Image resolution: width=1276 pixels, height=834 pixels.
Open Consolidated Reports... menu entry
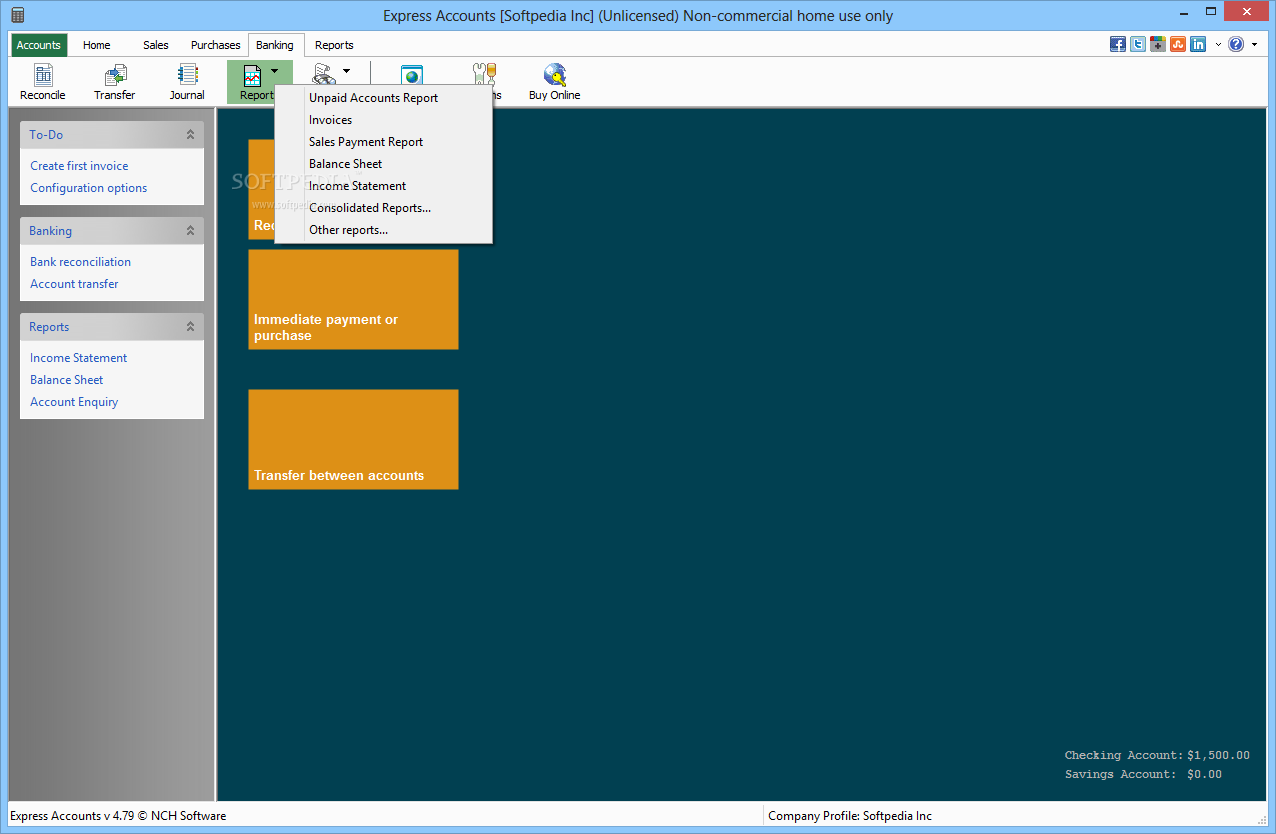tap(384, 208)
